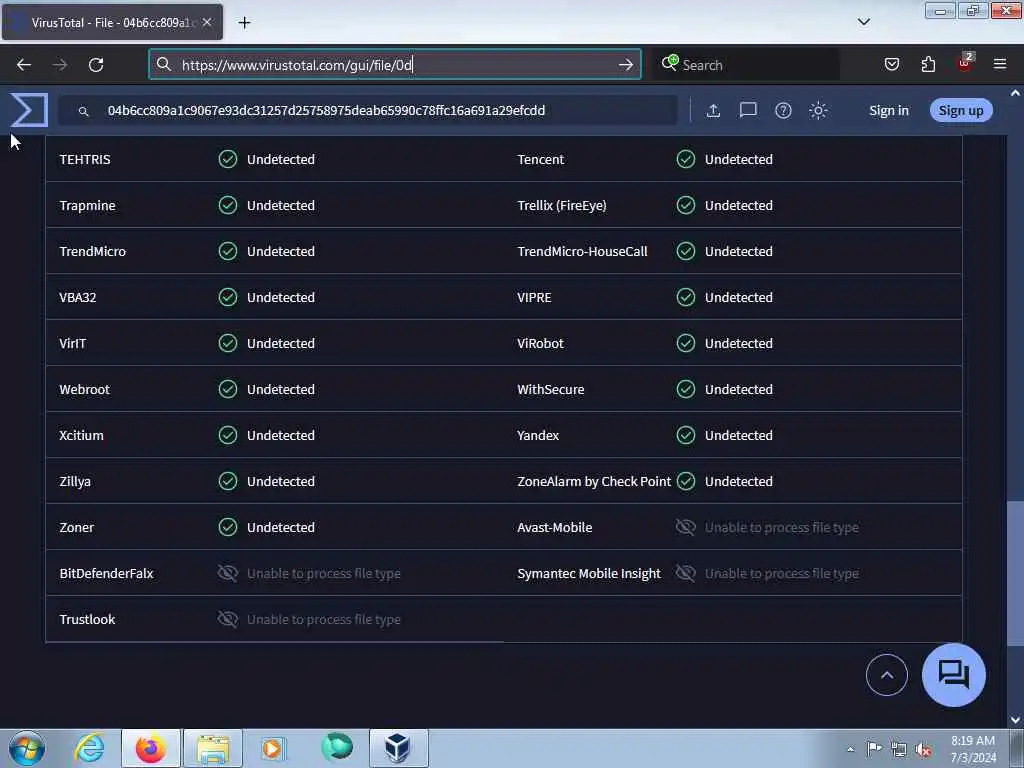Click the Tencent Undetected checkmark icon
This screenshot has width=1024, height=768.
(686, 159)
